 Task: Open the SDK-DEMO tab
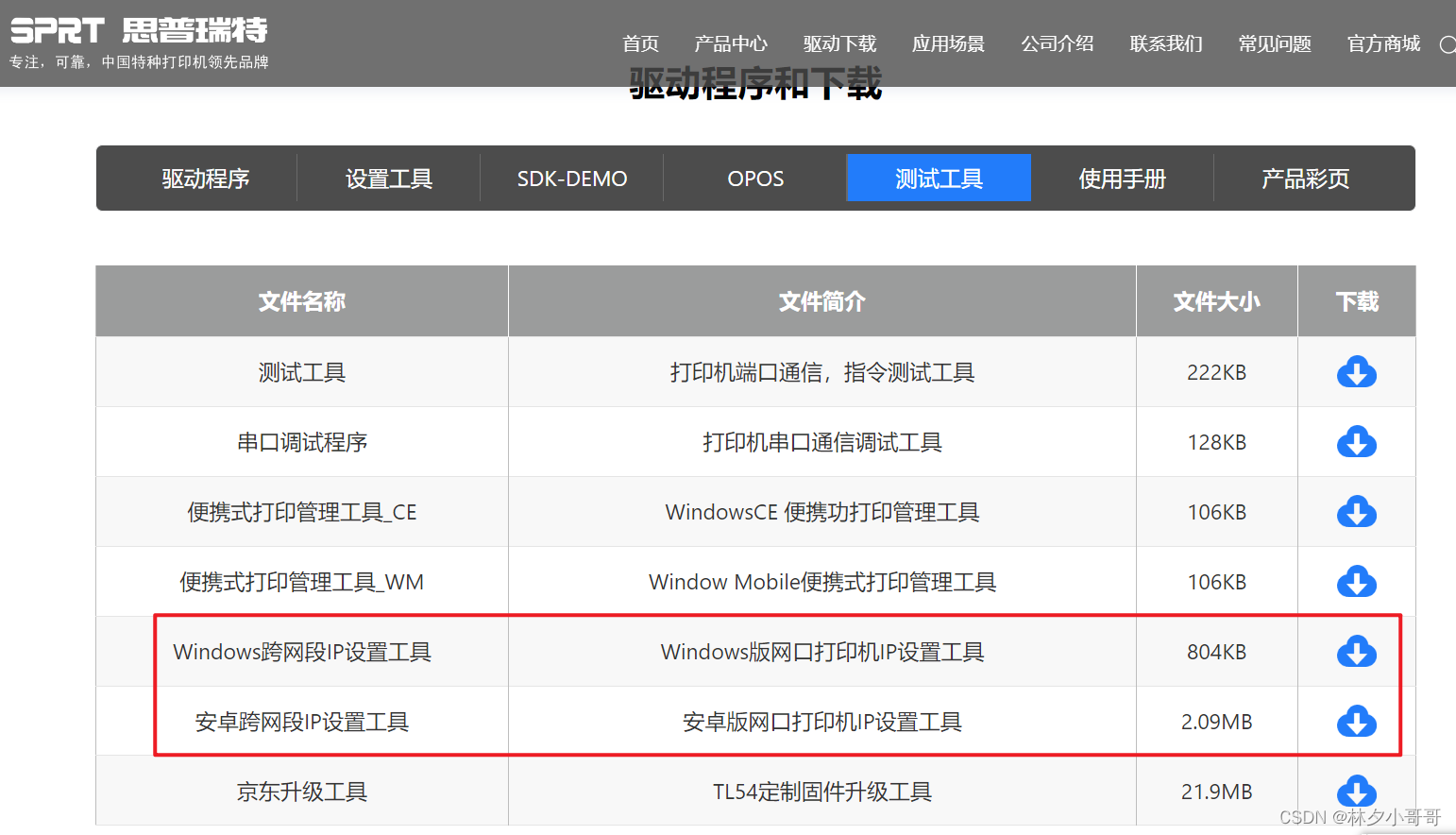click(572, 179)
